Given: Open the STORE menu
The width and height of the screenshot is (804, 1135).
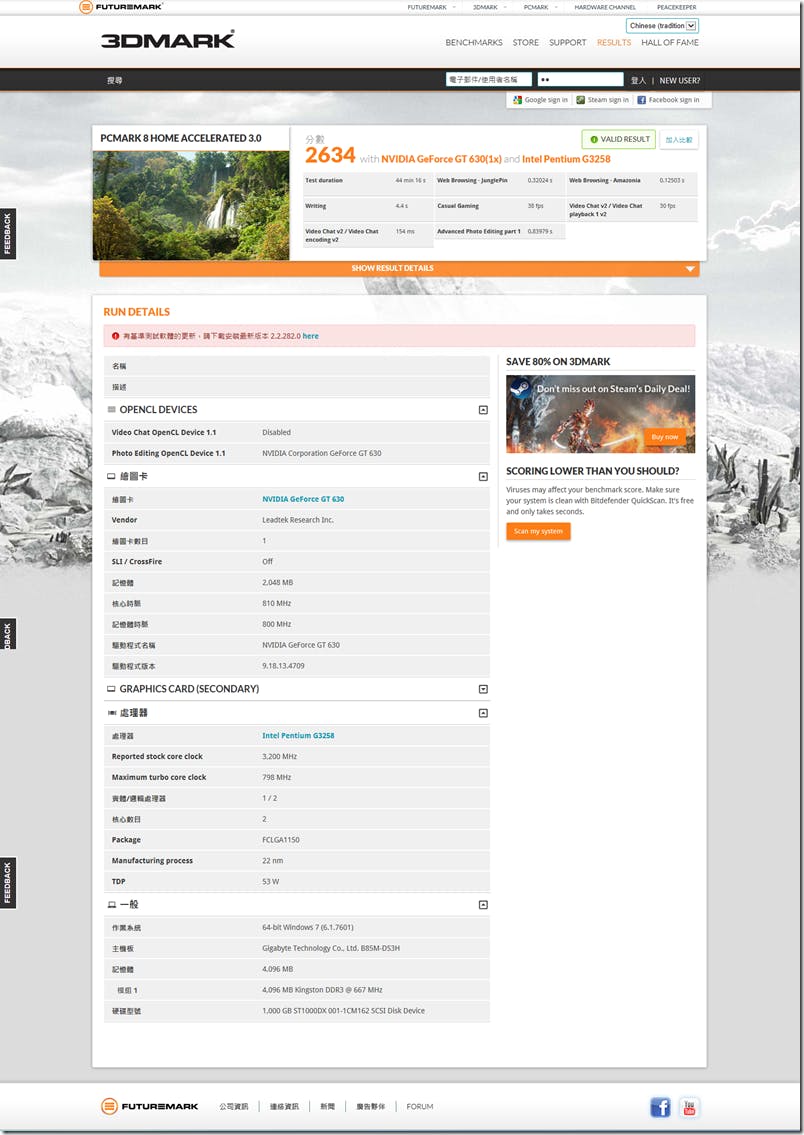Looking at the screenshot, I should [x=525, y=43].
